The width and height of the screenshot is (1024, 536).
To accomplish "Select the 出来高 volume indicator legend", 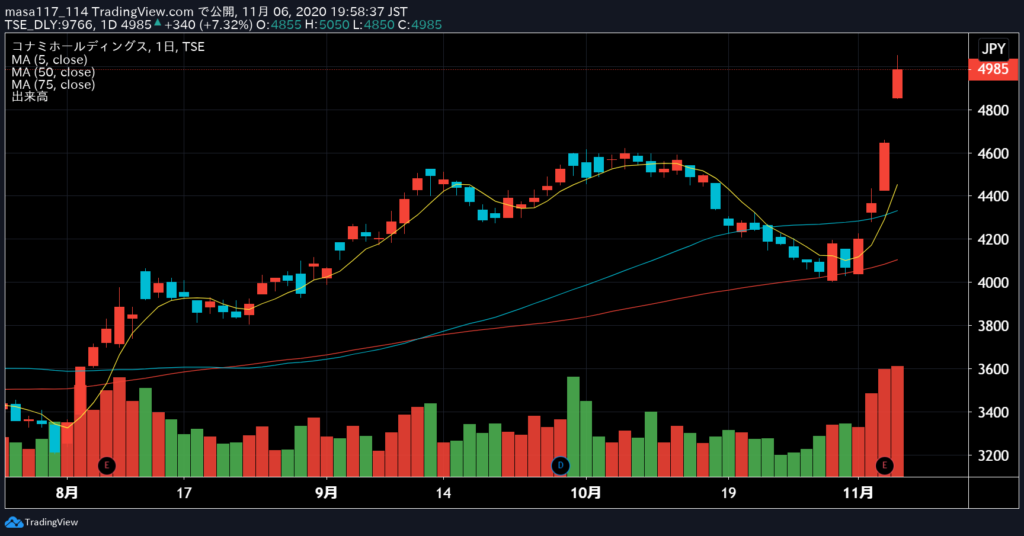I will pos(29,97).
